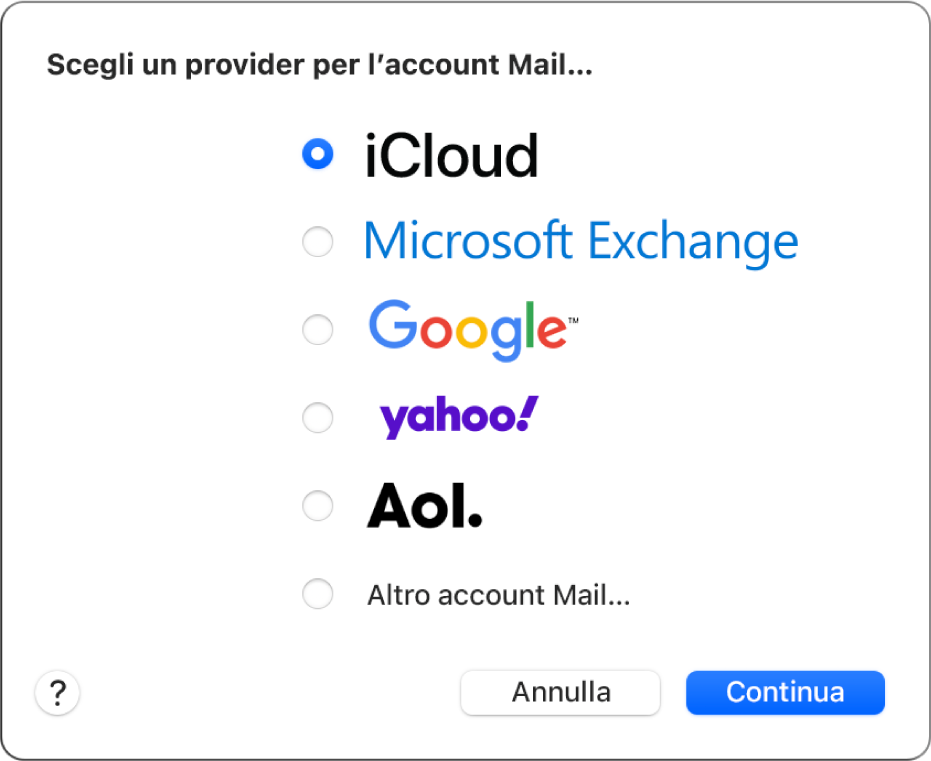This screenshot has height=761, width=931.
Task: Click the iCloud wordmark
Action: (x=452, y=155)
